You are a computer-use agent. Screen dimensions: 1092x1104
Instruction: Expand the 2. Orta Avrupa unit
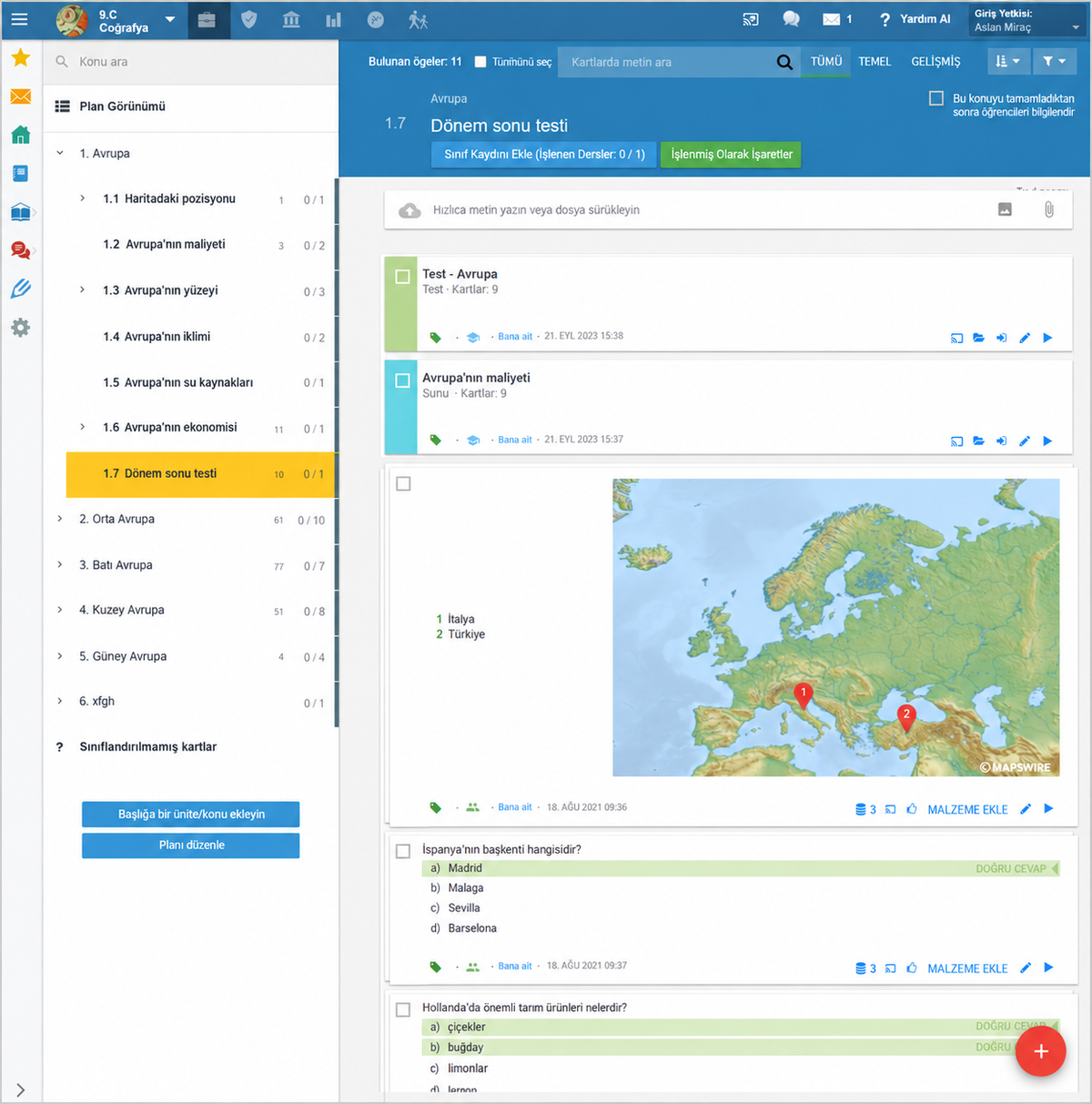(x=60, y=520)
